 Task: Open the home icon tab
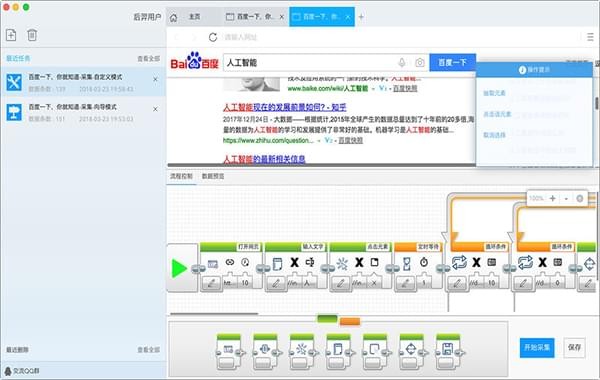173,18
